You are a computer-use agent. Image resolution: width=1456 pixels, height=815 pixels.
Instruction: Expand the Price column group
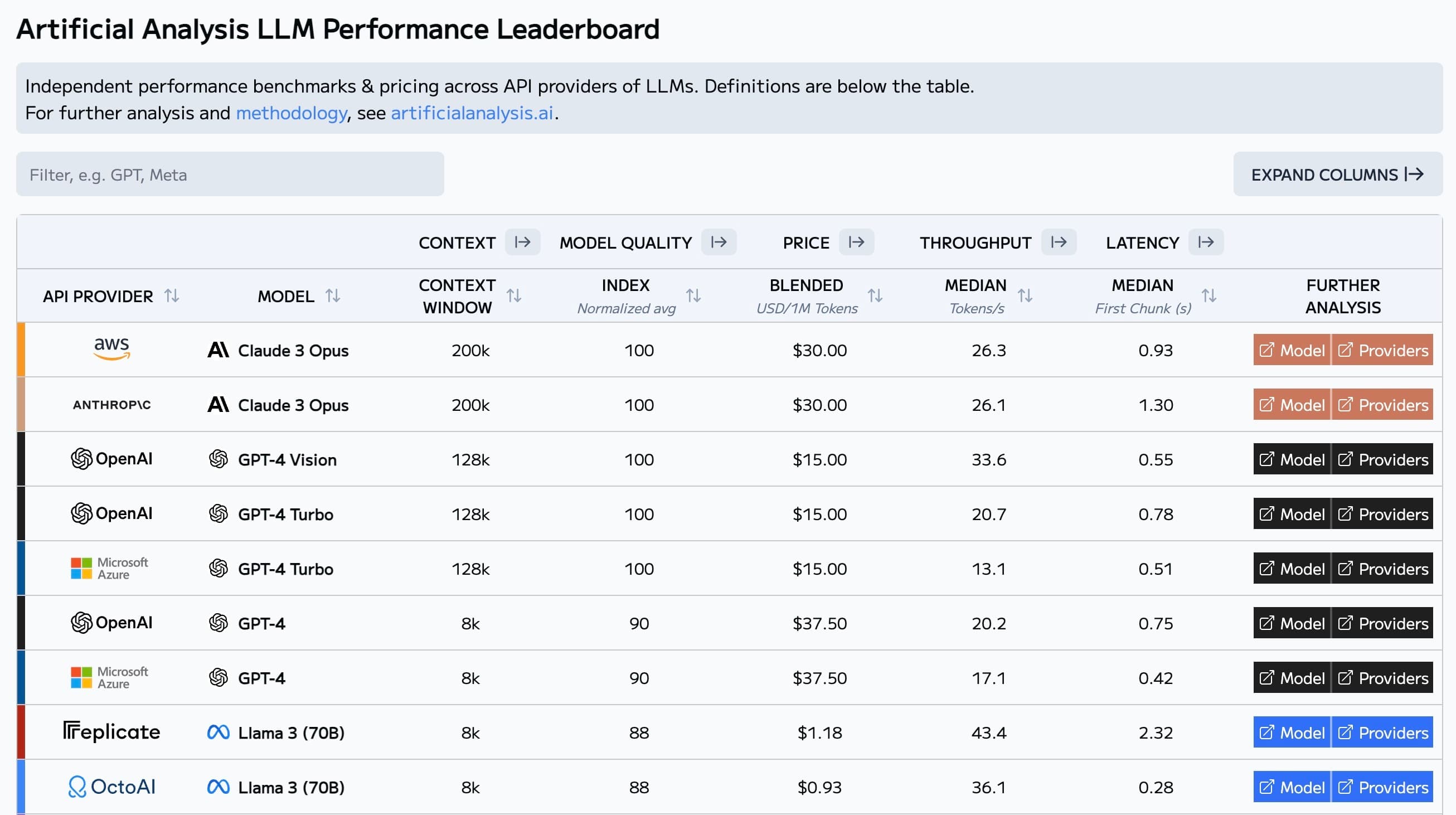pyautogui.click(x=856, y=242)
